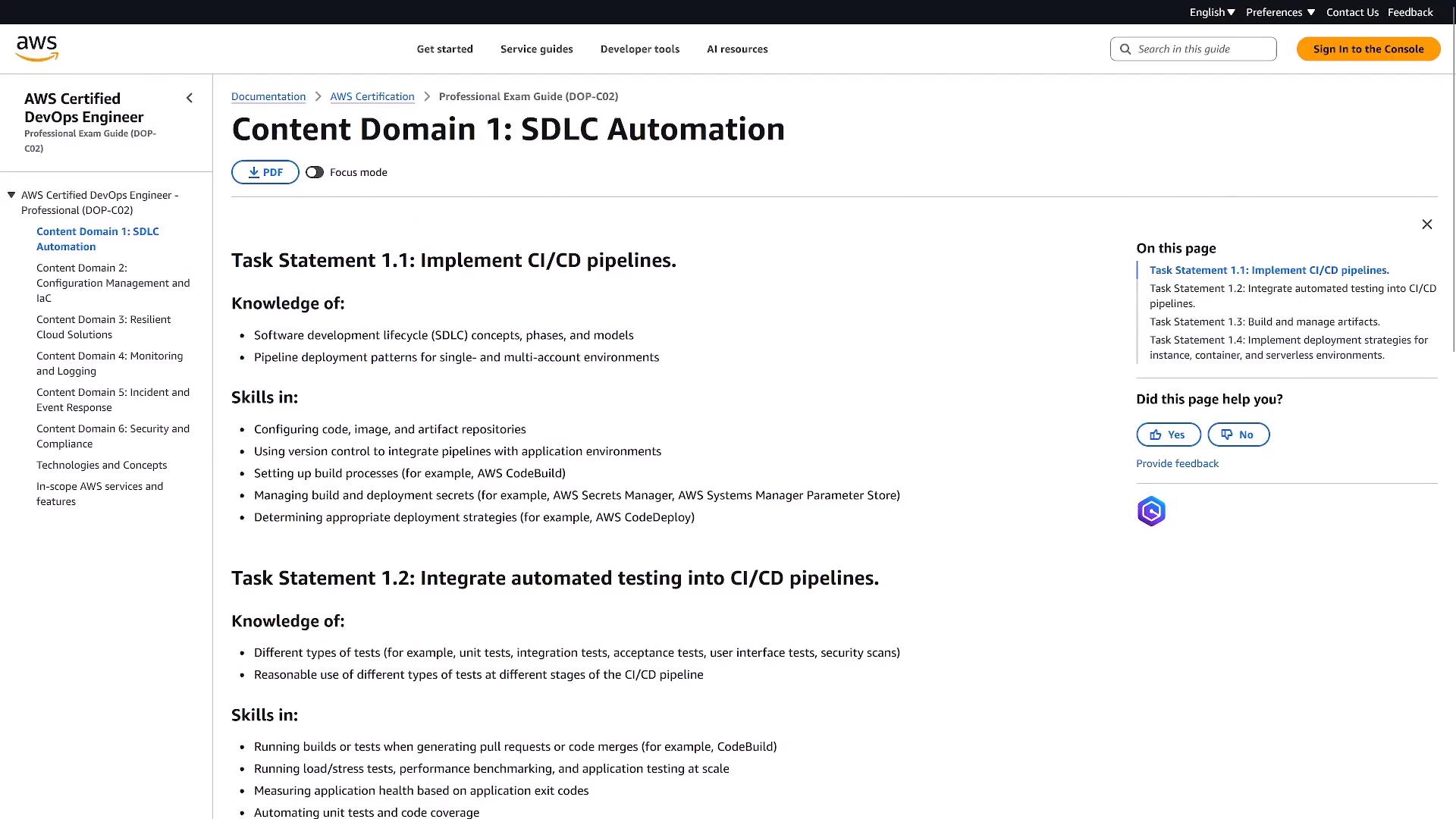This screenshot has width=1456, height=819.
Task: Open Technologies and Concepts page
Action: [x=102, y=465]
